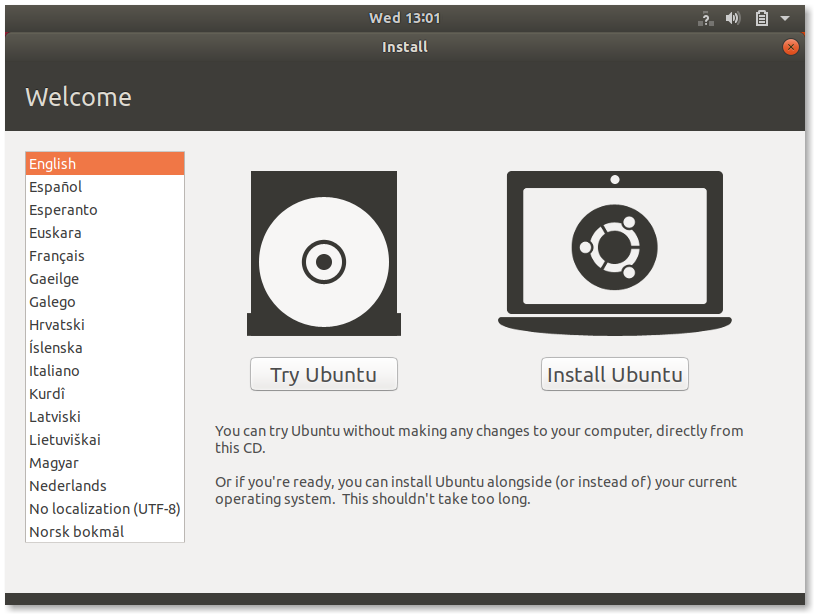
Task: Click the battery status icon
Action: [762, 19]
